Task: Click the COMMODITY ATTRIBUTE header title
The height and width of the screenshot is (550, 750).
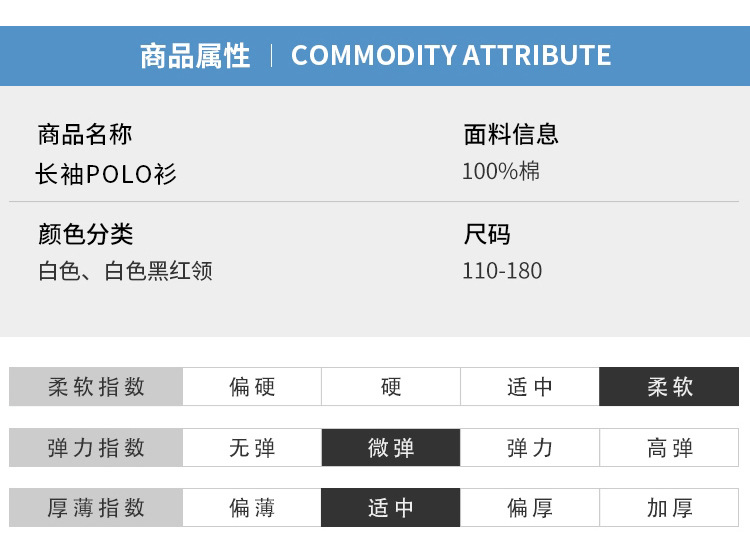Action: coord(451,55)
